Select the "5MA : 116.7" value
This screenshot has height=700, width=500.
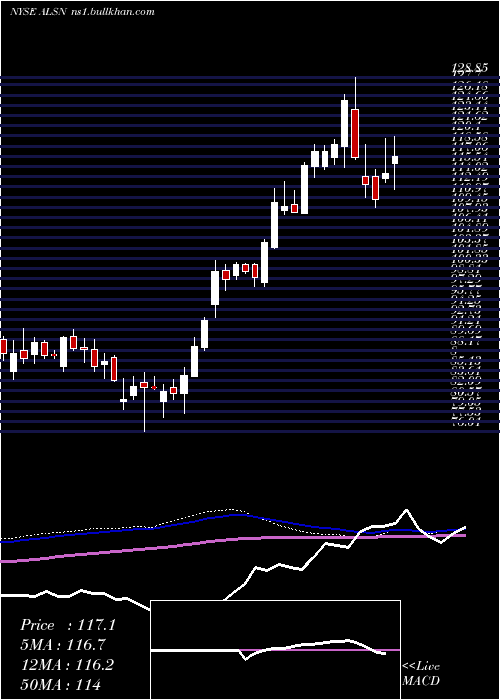[63, 645]
